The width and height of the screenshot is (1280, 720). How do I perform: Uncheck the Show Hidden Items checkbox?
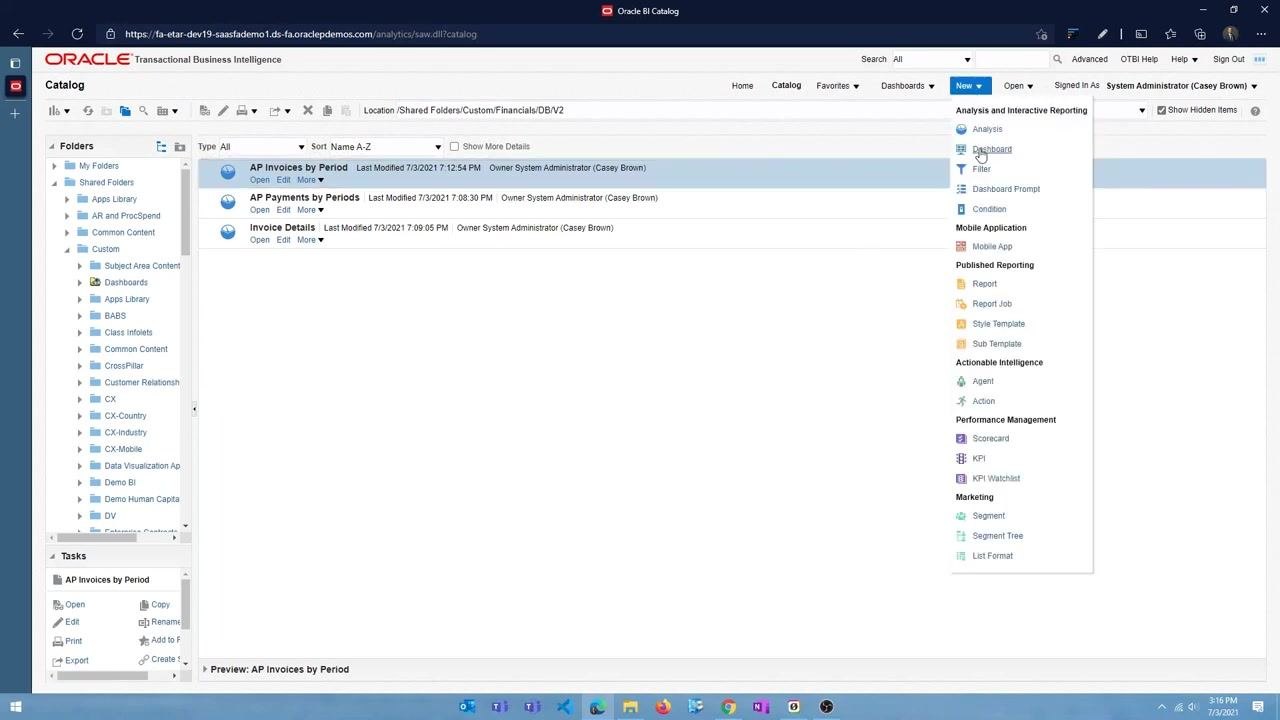1161,110
